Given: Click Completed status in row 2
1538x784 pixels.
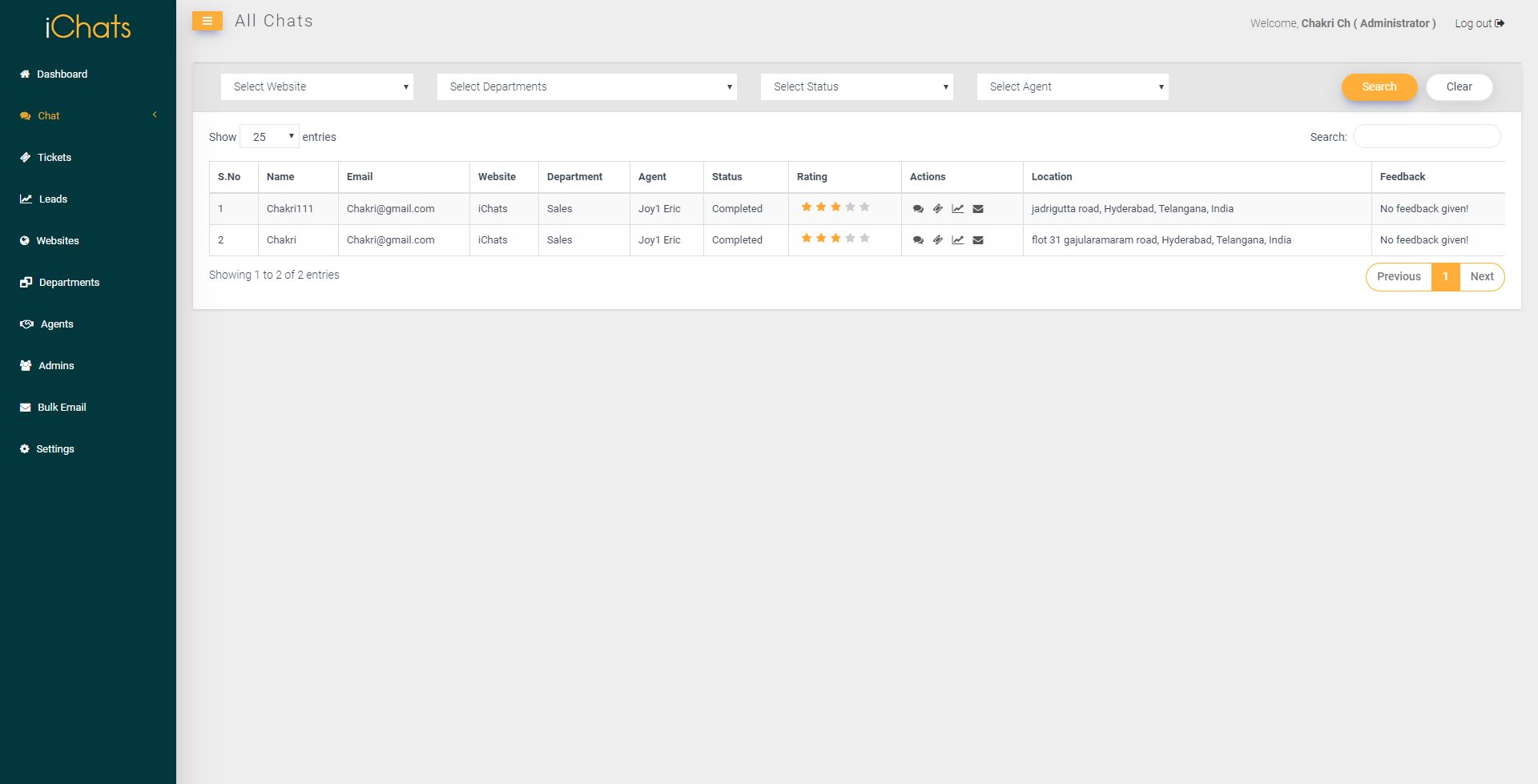Looking at the screenshot, I should 737,240.
